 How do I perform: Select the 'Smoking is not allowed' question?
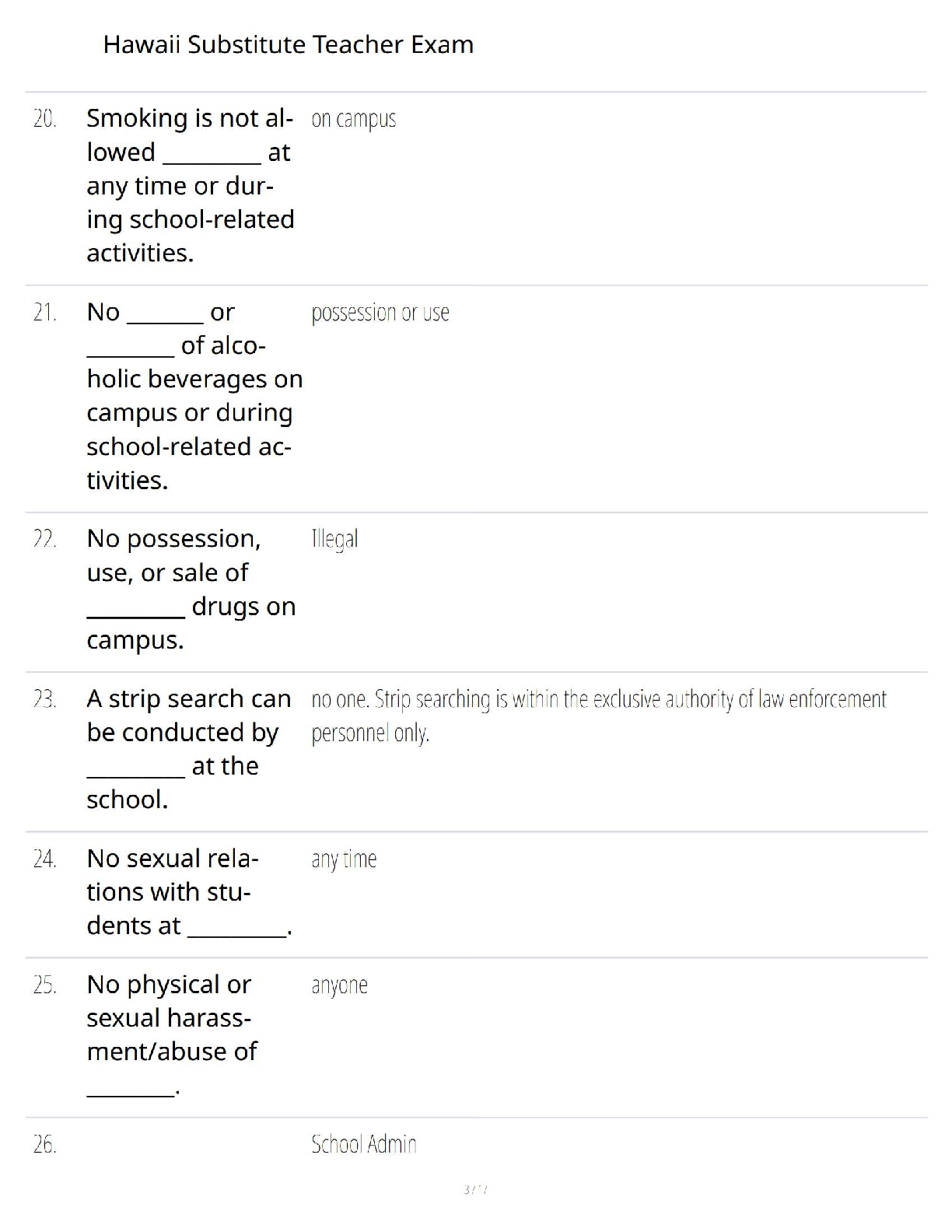[191, 185]
